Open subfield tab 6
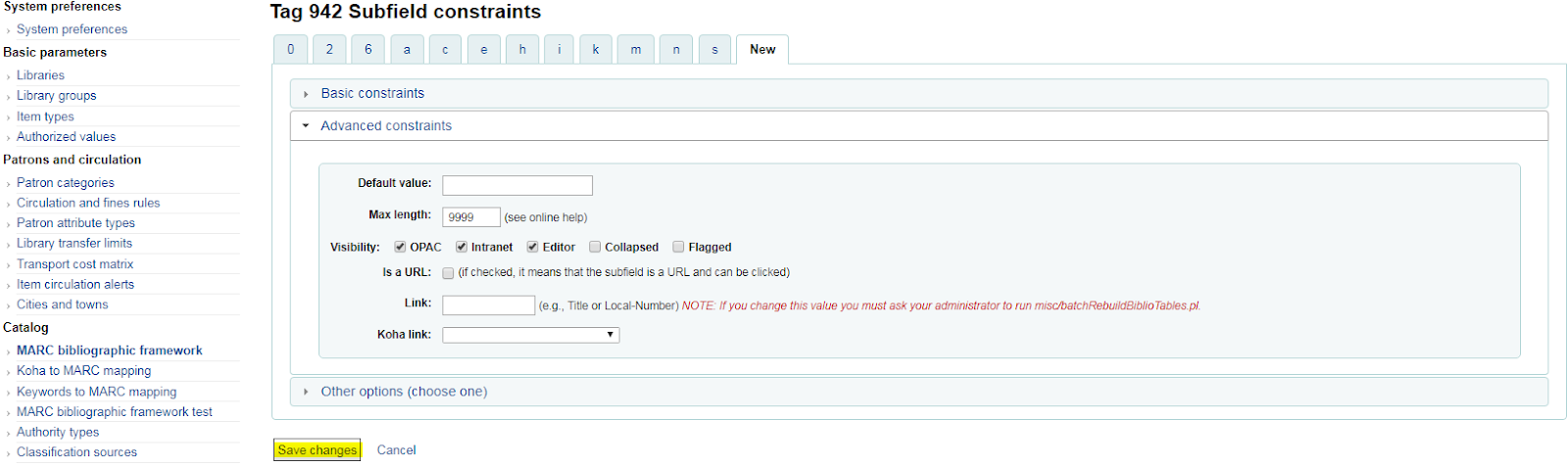This screenshot has height=466, width=1568. (x=368, y=49)
